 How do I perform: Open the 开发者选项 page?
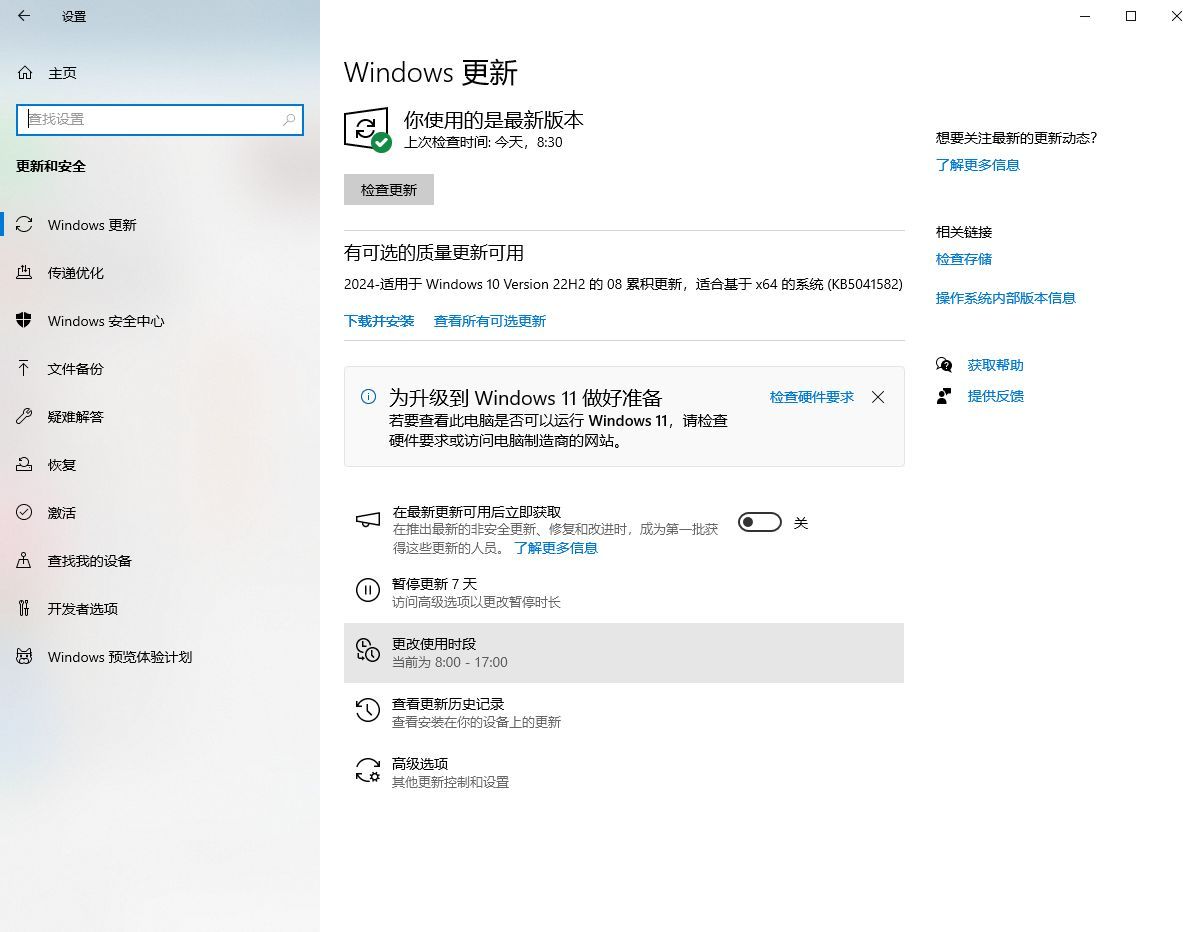(160, 609)
